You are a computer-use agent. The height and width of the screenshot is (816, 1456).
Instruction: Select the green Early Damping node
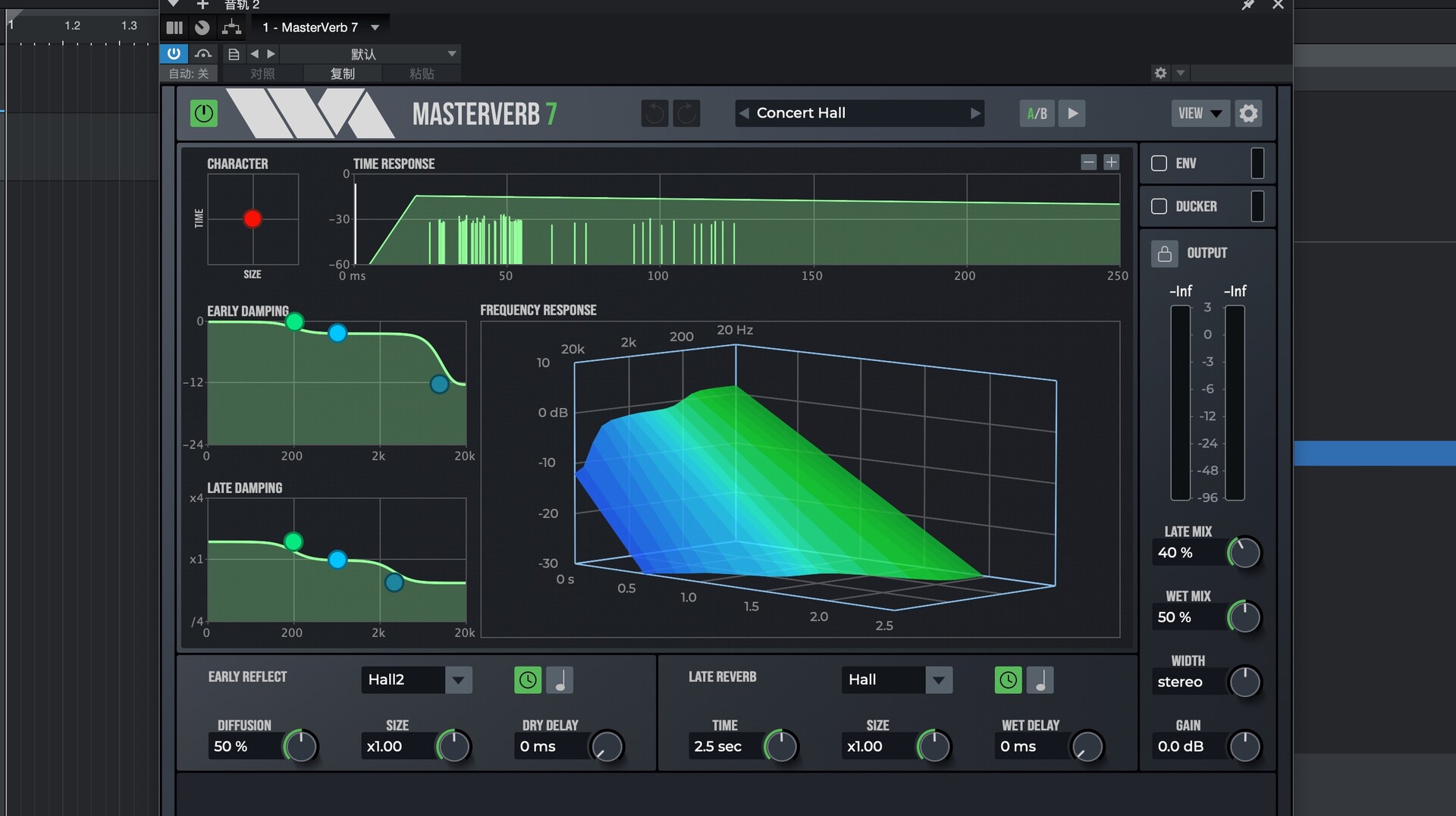[x=294, y=322]
